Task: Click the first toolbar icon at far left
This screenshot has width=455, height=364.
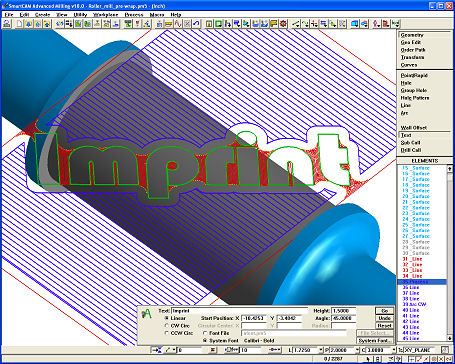Action: (x=7, y=24)
